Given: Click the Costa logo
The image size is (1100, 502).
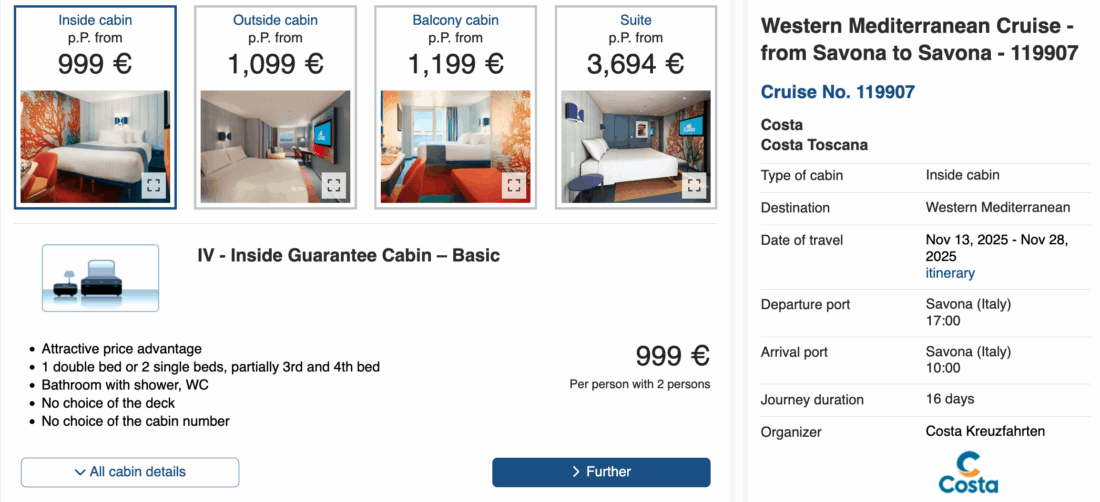Looking at the screenshot, I should [968, 472].
